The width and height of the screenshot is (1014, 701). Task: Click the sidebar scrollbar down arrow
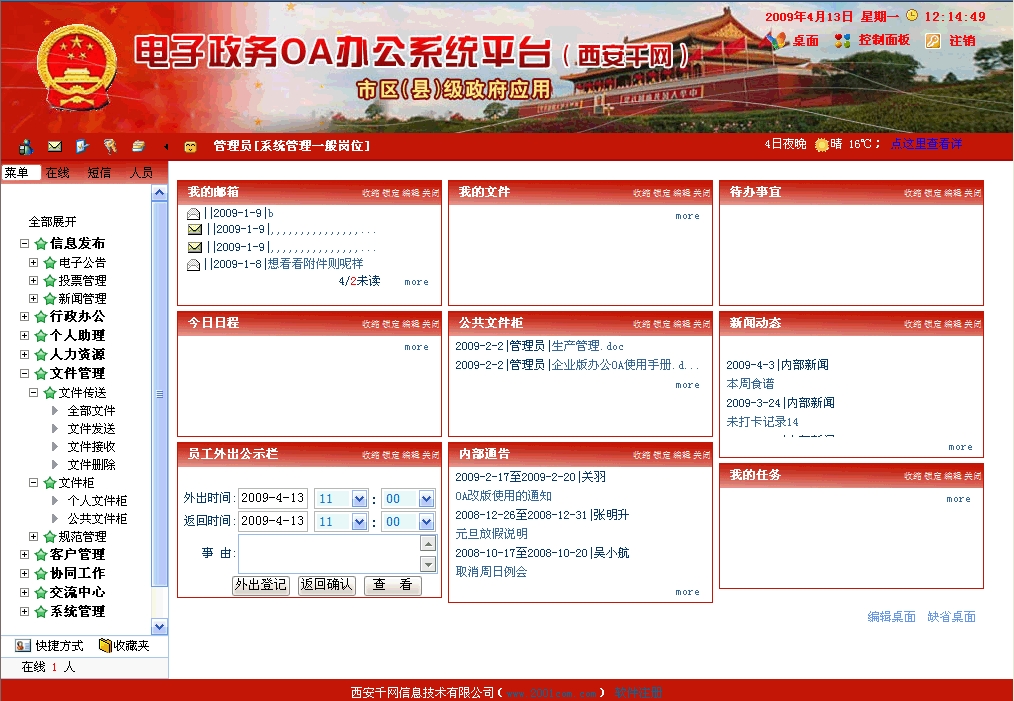tap(159, 626)
